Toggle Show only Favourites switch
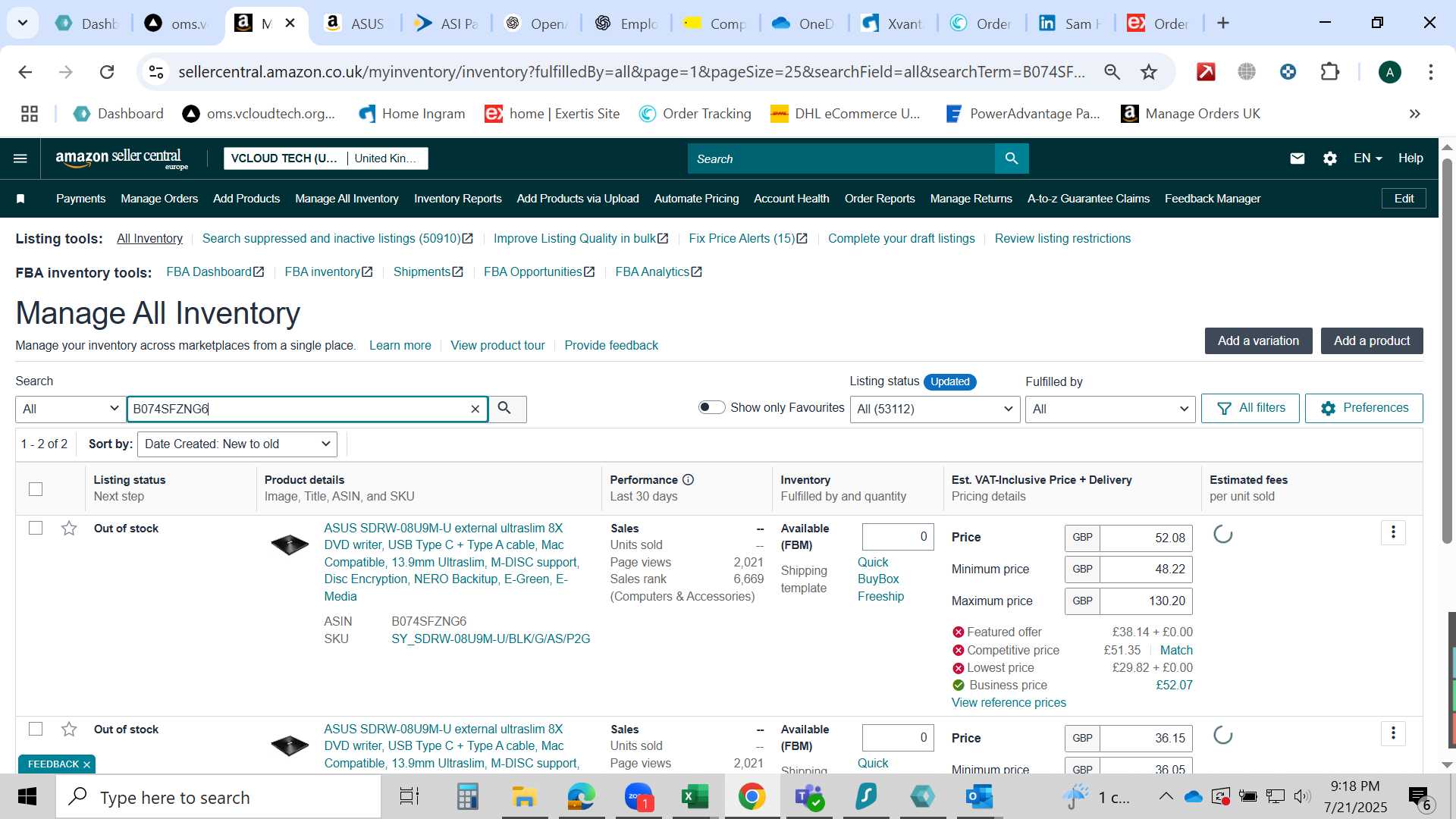Viewport: 1456px width, 819px height. click(x=711, y=407)
